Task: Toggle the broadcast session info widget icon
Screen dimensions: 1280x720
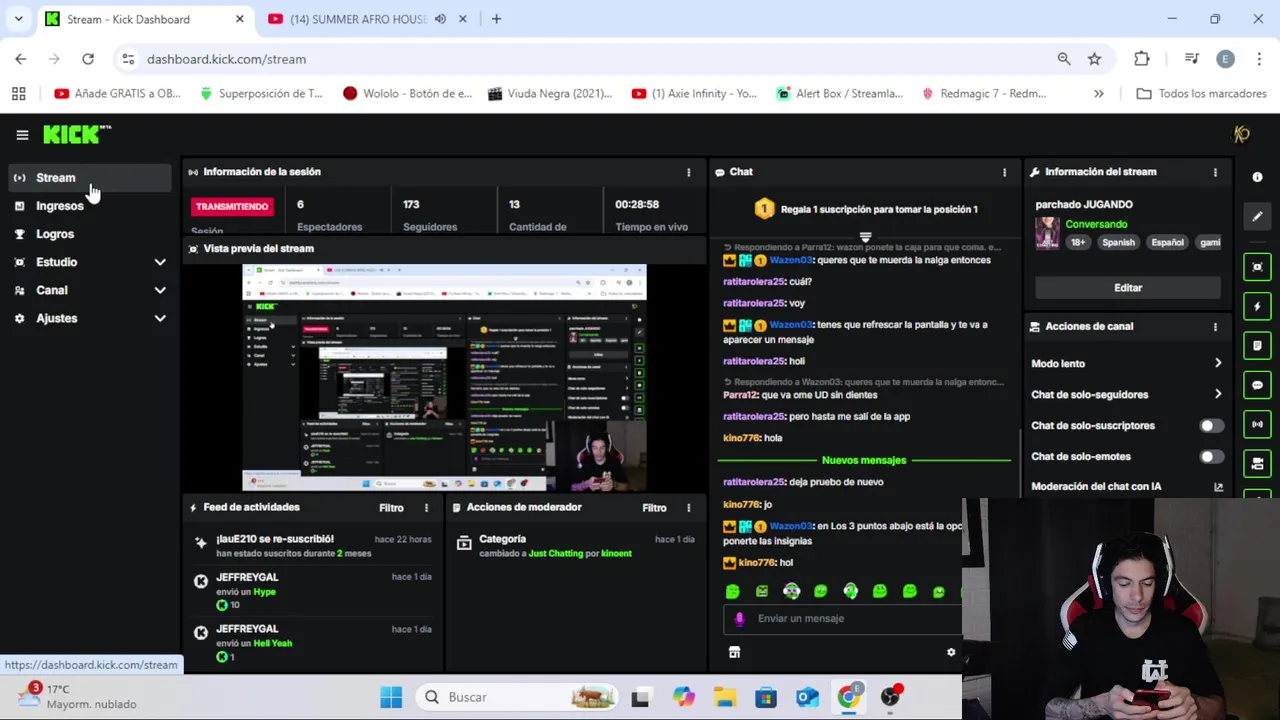Action: [1257, 424]
